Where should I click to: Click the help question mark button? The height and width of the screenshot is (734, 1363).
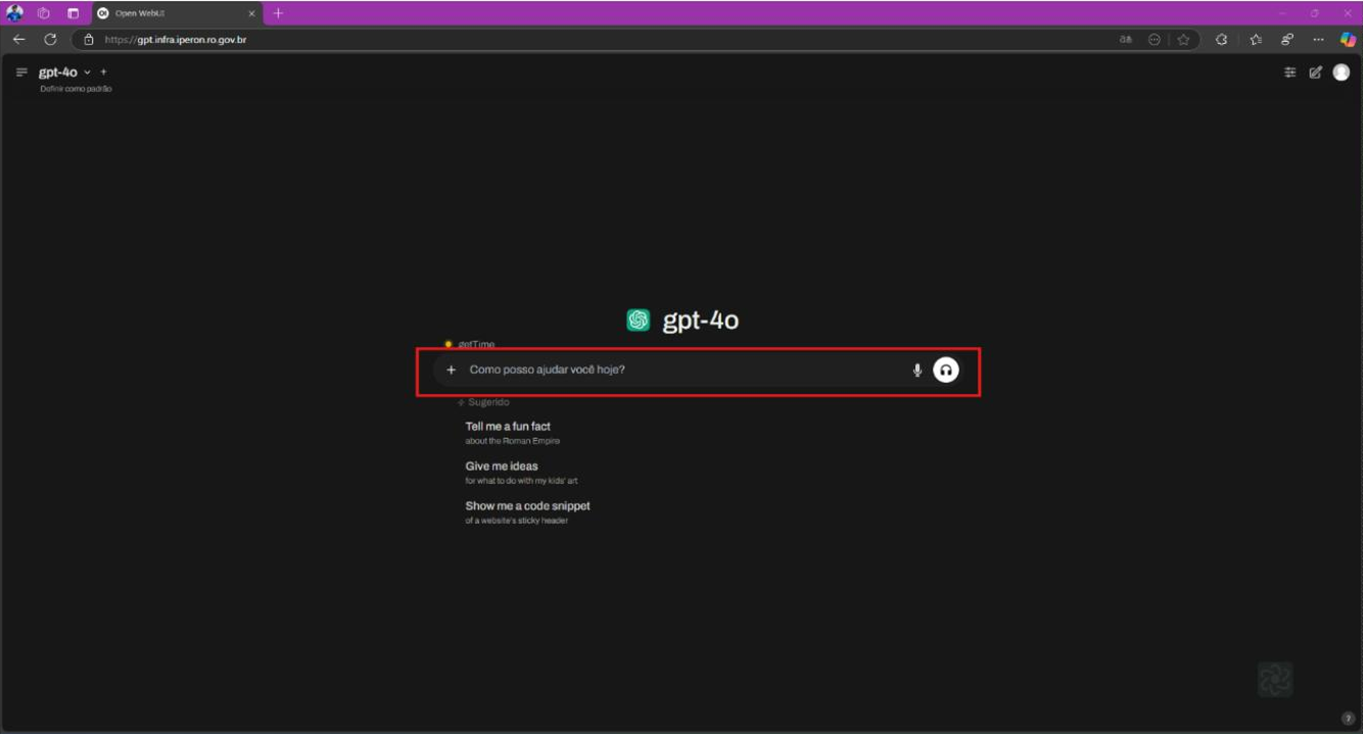1348,718
